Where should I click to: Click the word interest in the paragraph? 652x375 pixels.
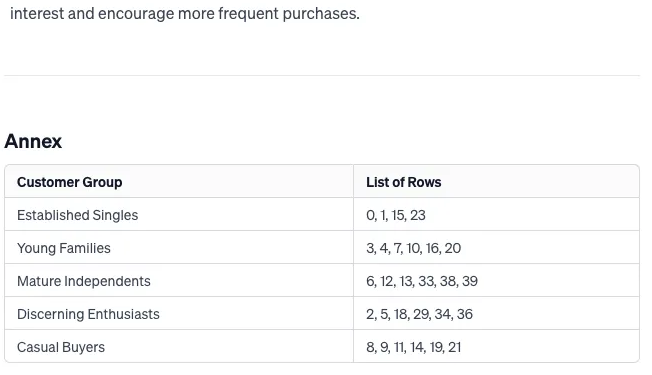click(x=37, y=14)
